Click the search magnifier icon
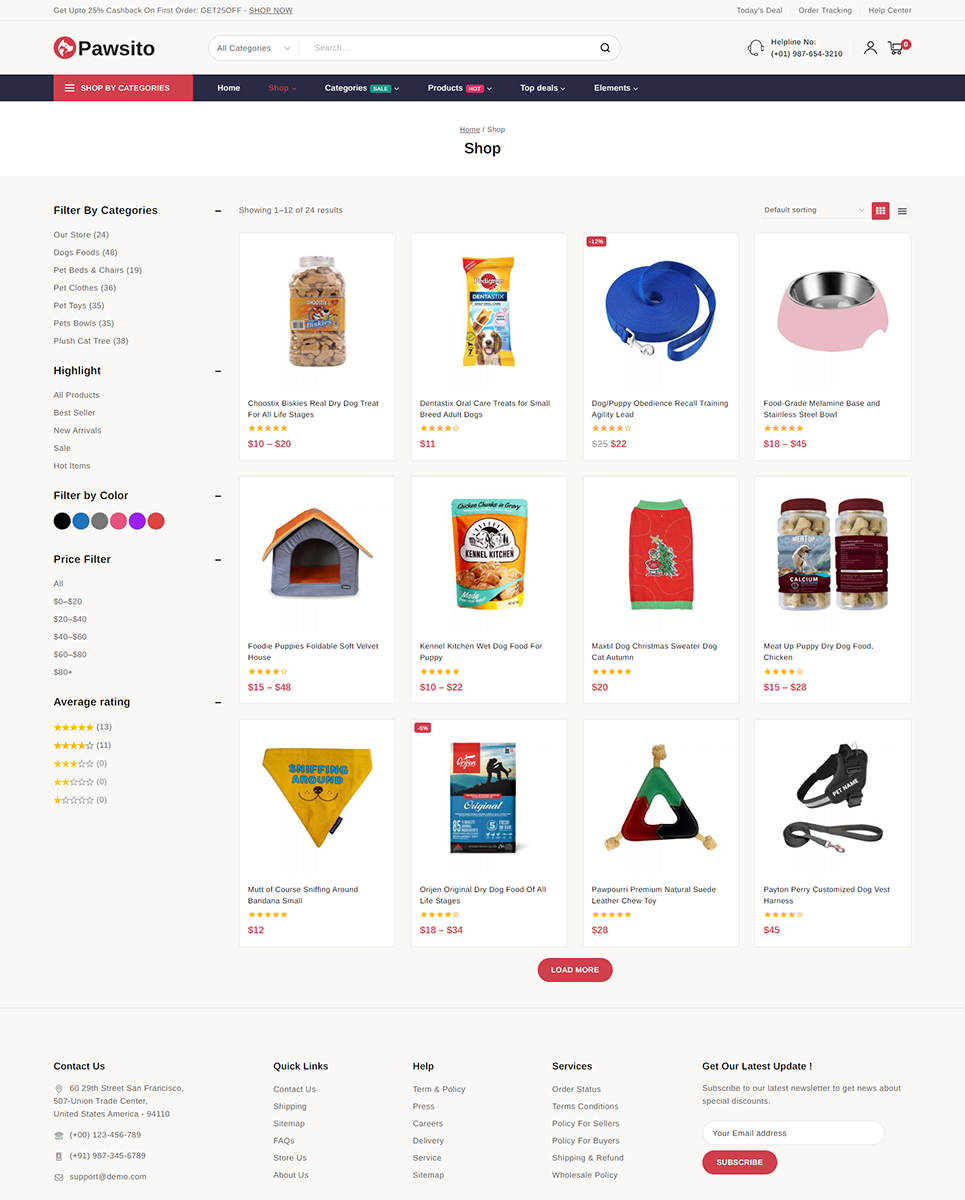The width and height of the screenshot is (965, 1200). 605,48
